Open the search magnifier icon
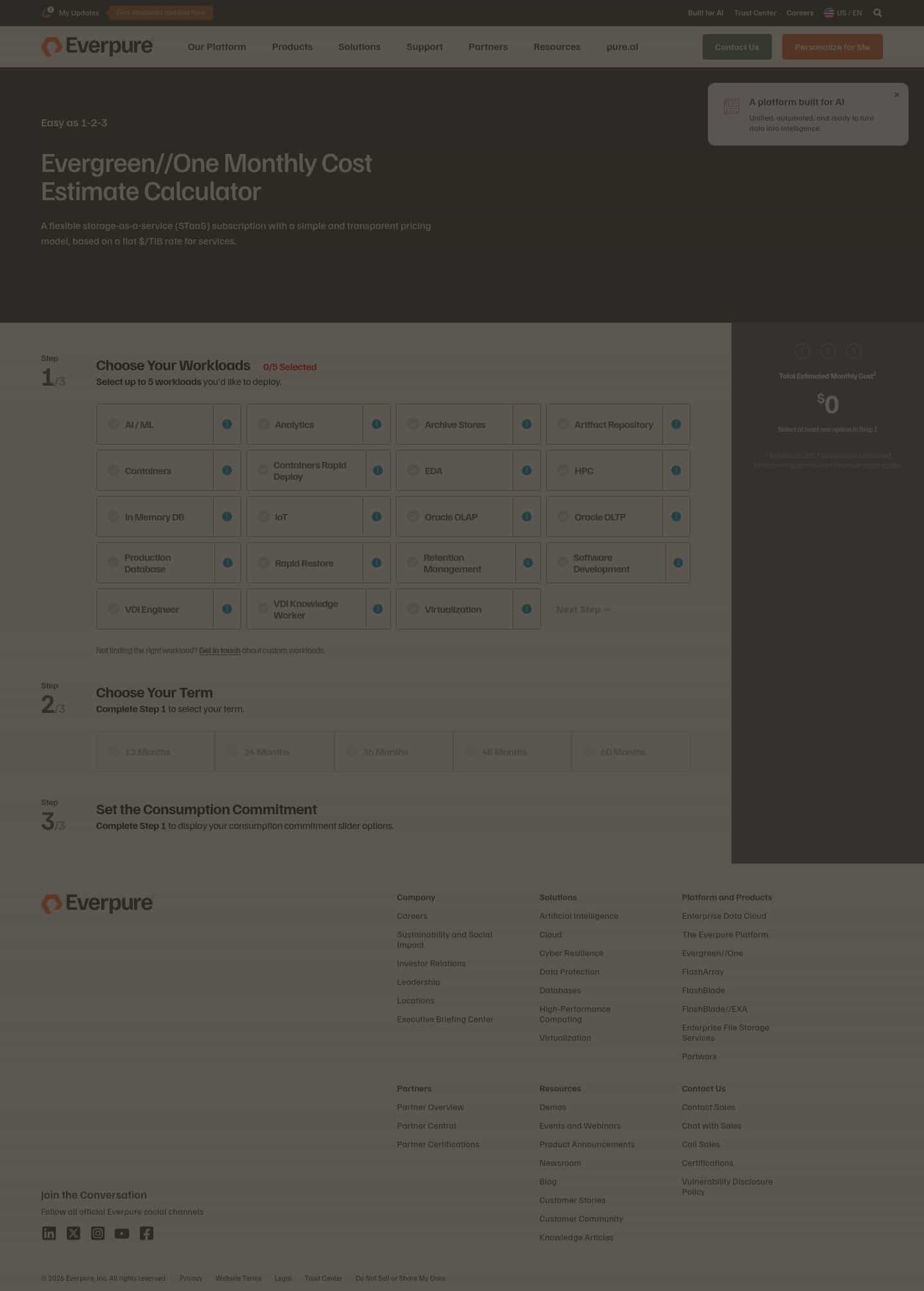Viewport: 924px width, 1291px height. [877, 13]
